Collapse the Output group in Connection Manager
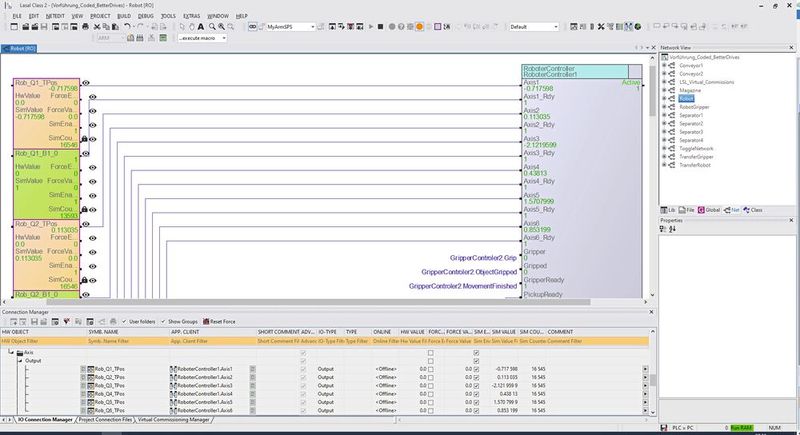The image size is (800, 435). (20, 361)
